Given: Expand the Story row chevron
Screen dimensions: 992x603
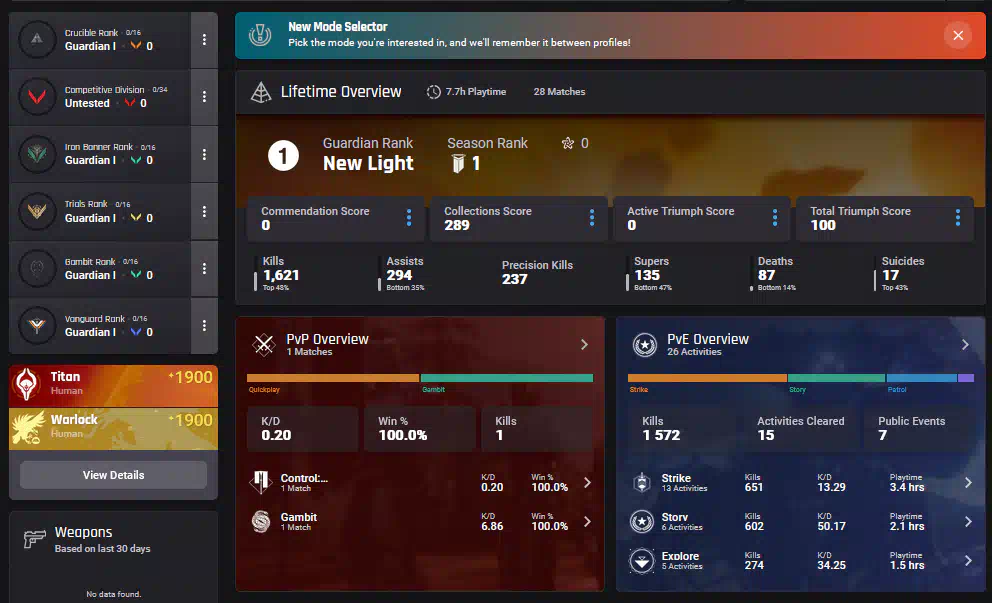Looking at the screenshot, I should click(968, 522).
